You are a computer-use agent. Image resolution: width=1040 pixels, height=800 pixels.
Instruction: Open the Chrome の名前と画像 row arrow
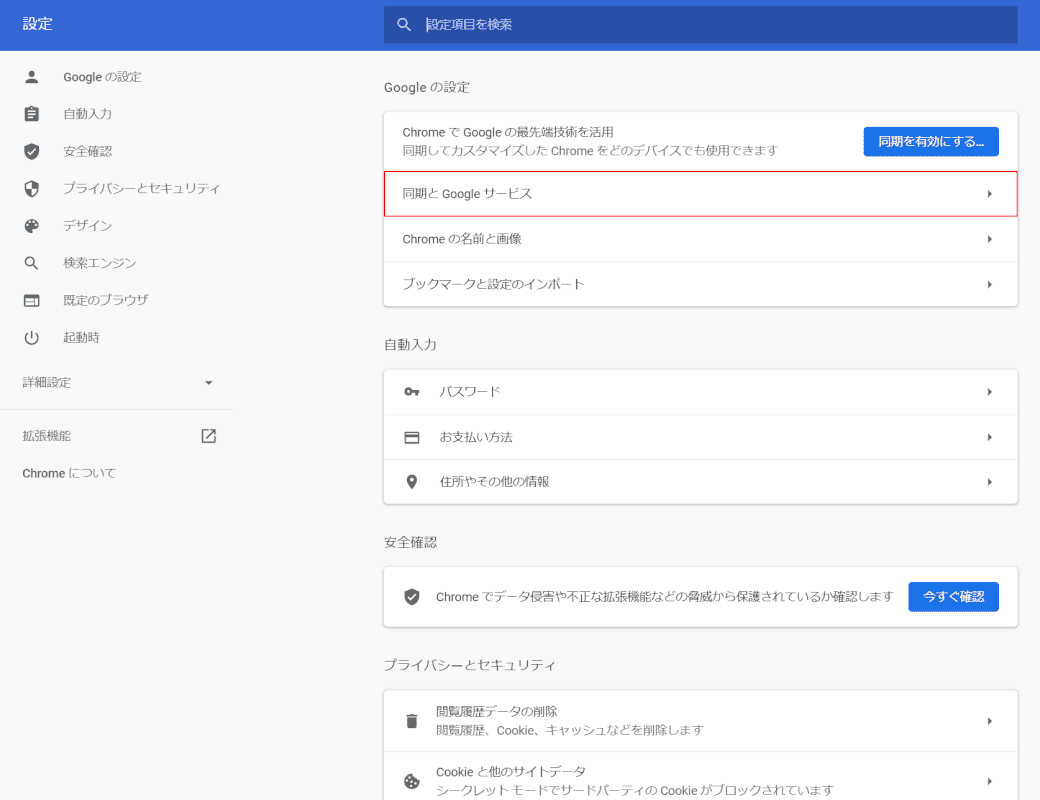click(989, 239)
